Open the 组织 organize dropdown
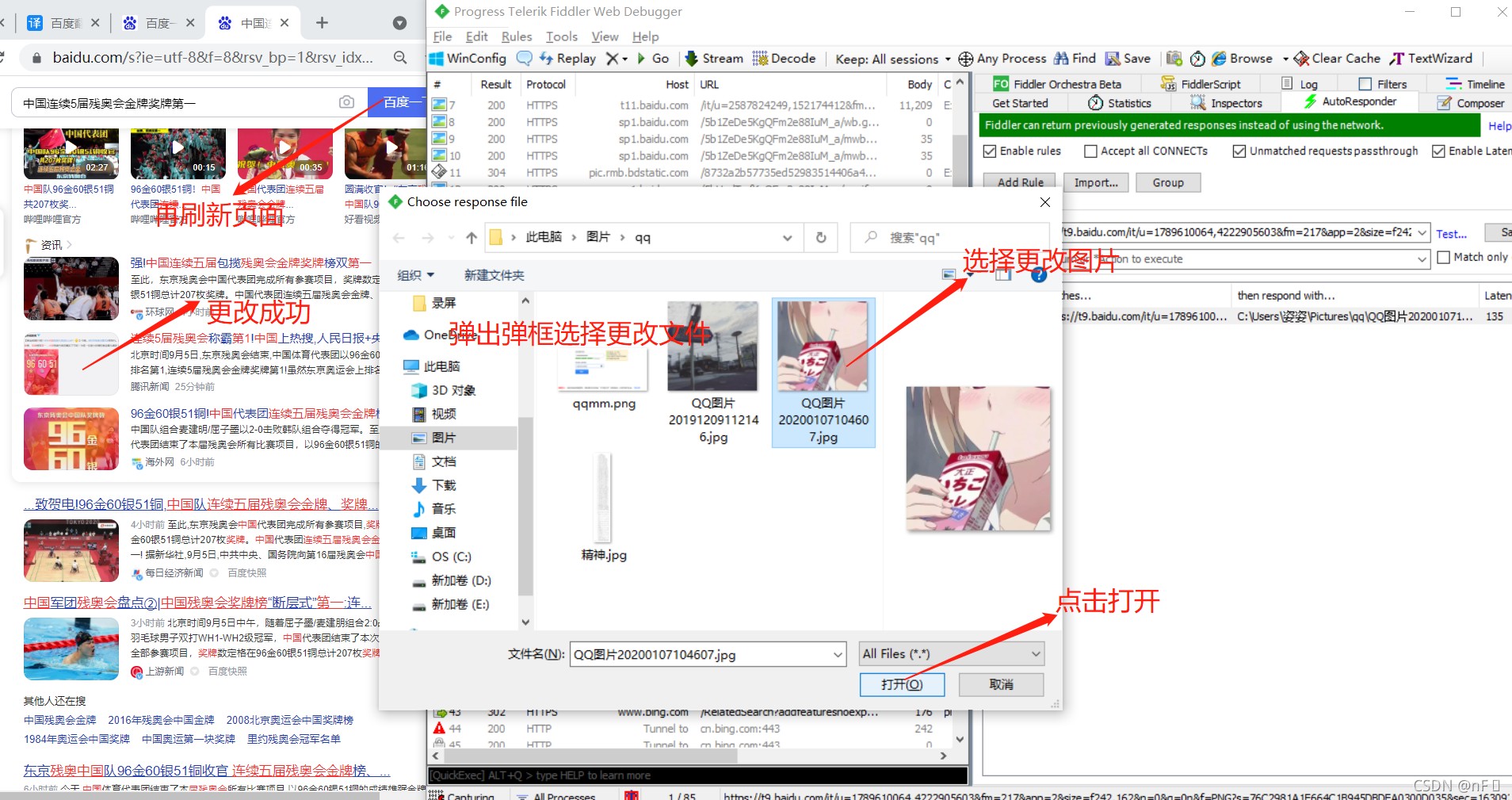 point(416,275)
